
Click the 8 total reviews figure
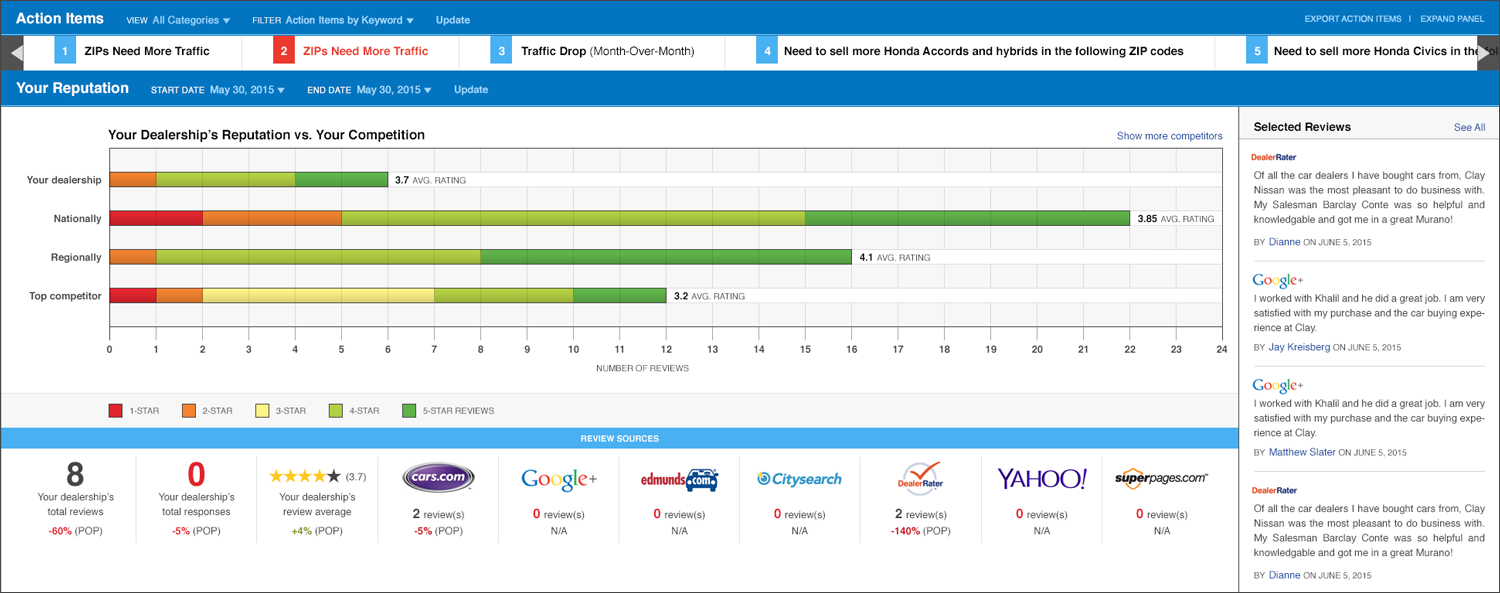75,474
